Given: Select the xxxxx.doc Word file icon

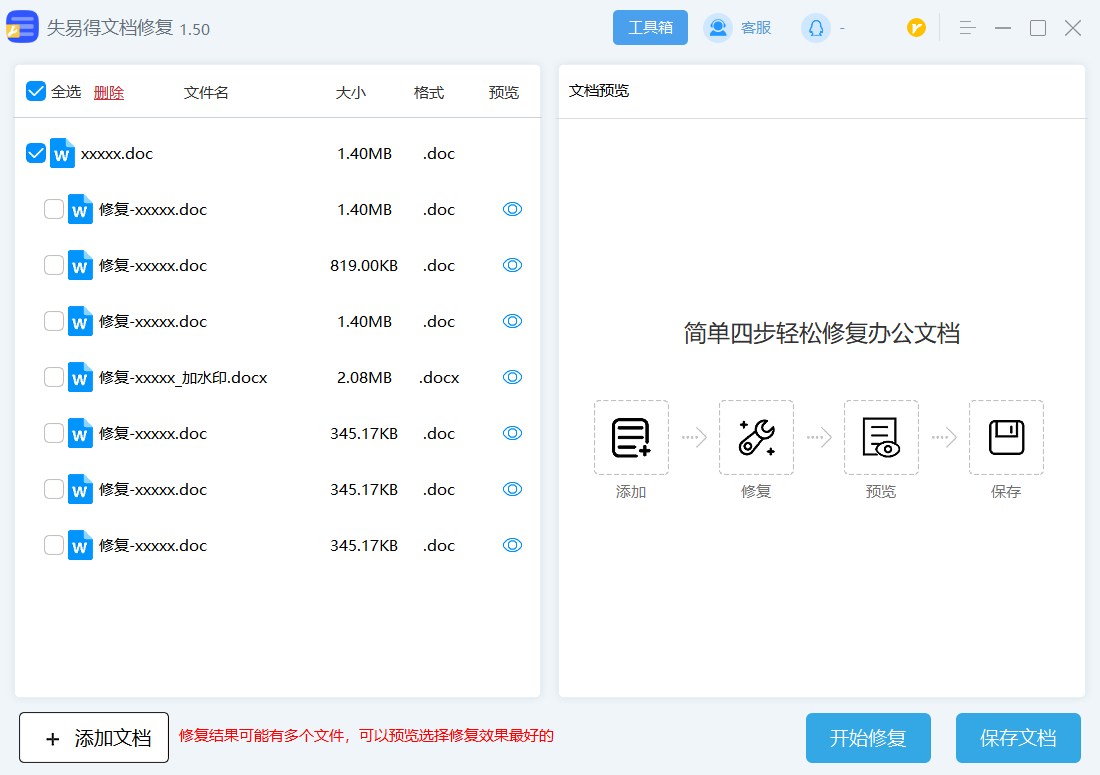Looking at the screenshot, I should 63,154.
